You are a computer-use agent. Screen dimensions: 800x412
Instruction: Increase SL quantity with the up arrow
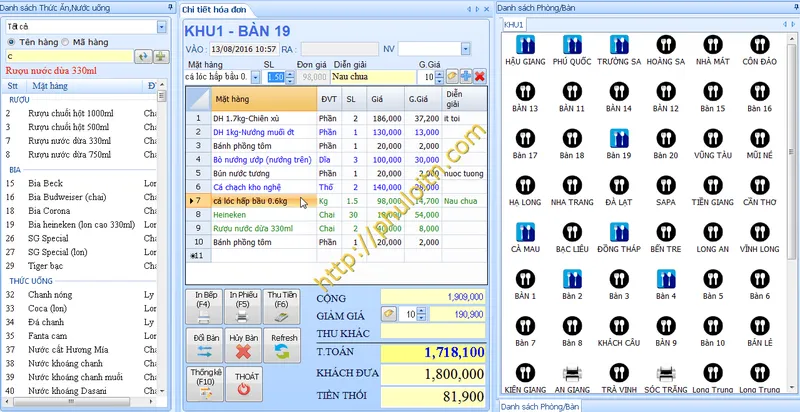290,74
